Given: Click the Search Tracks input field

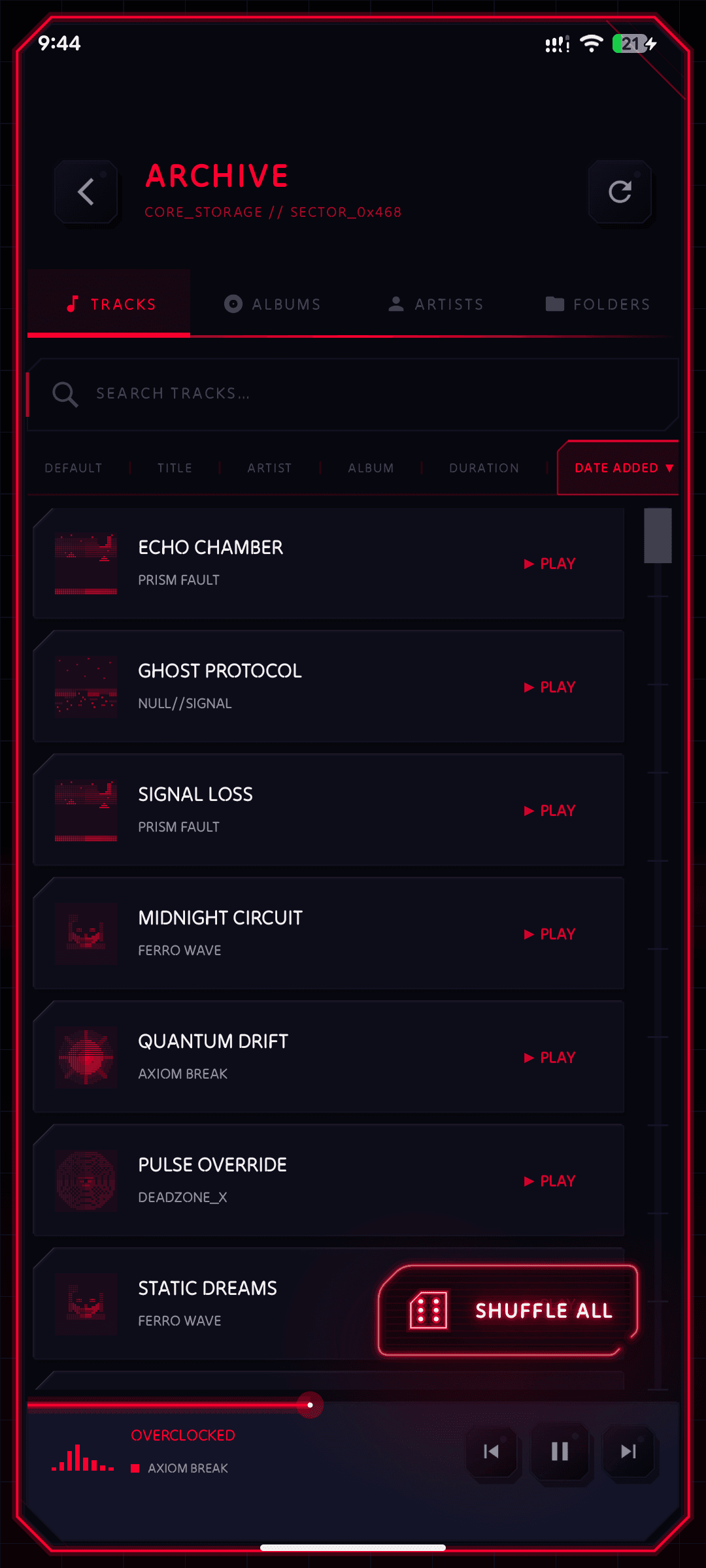Looking at the screenshot, I should click(353, 394).
